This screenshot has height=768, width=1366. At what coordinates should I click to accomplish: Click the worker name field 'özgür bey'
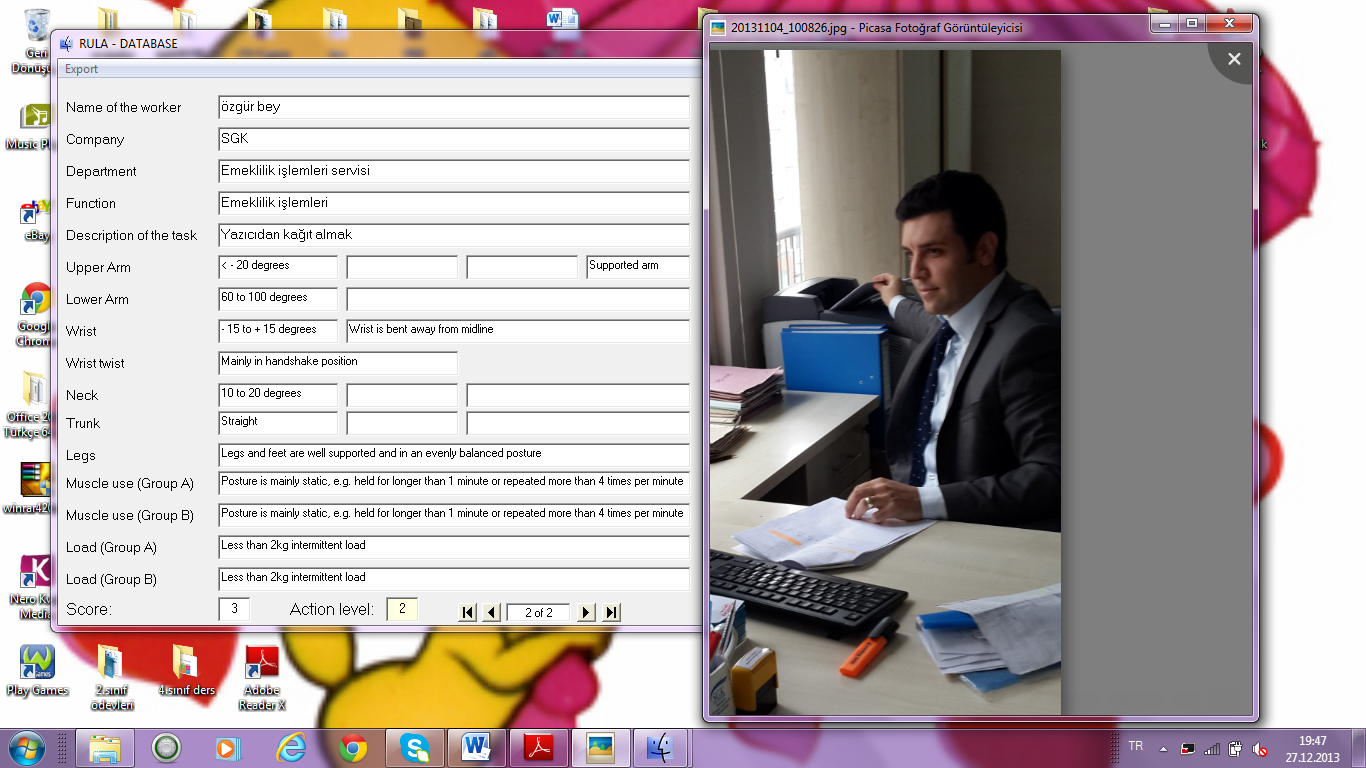pyautogui.click(x=454, y=107)
